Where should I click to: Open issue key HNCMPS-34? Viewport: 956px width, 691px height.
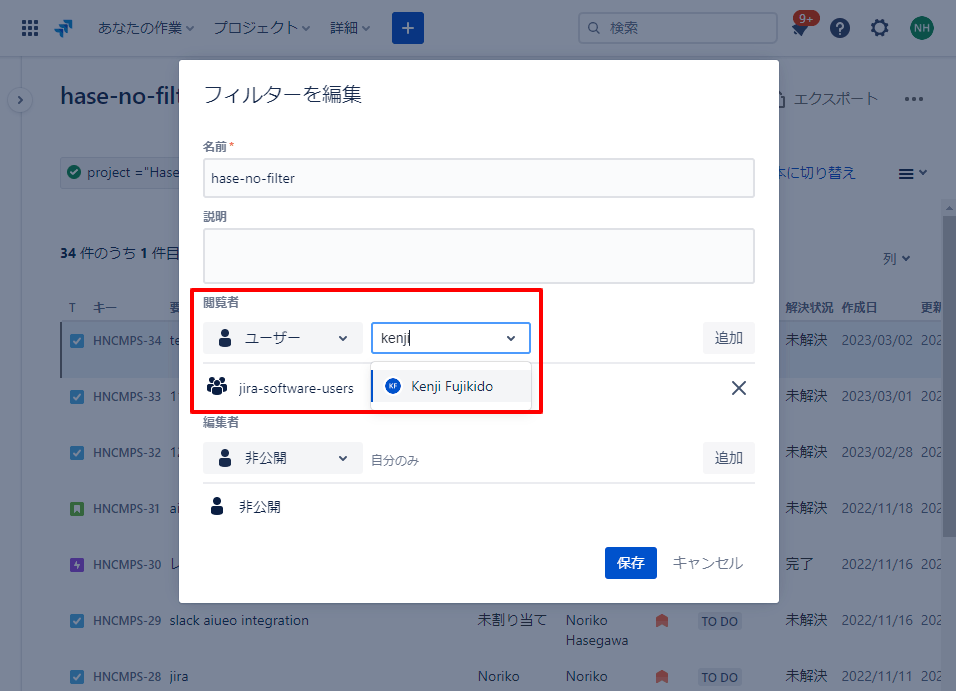click(127, 341)
